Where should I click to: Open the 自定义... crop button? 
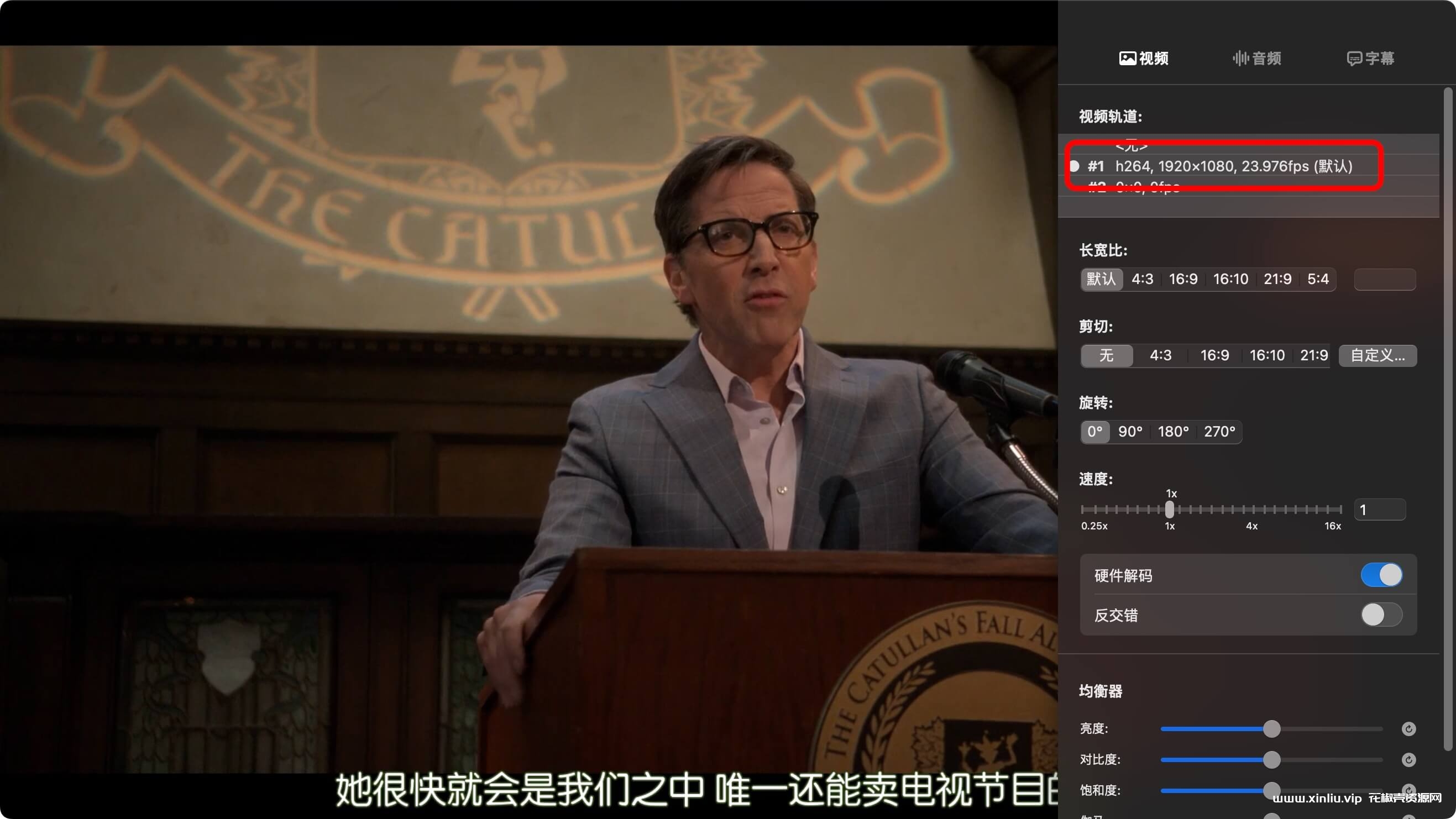(x=1378, y=355)
